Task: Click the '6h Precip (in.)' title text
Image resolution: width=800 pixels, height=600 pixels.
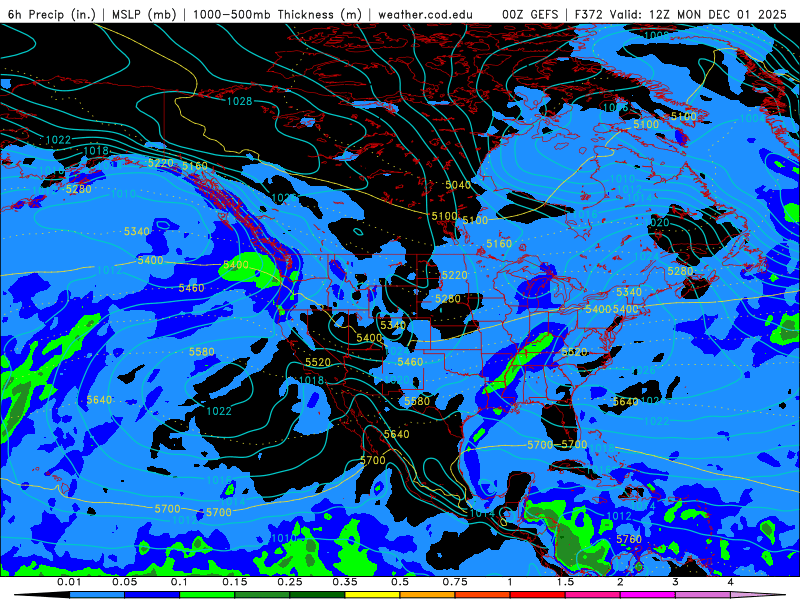Action: point(52,14)
